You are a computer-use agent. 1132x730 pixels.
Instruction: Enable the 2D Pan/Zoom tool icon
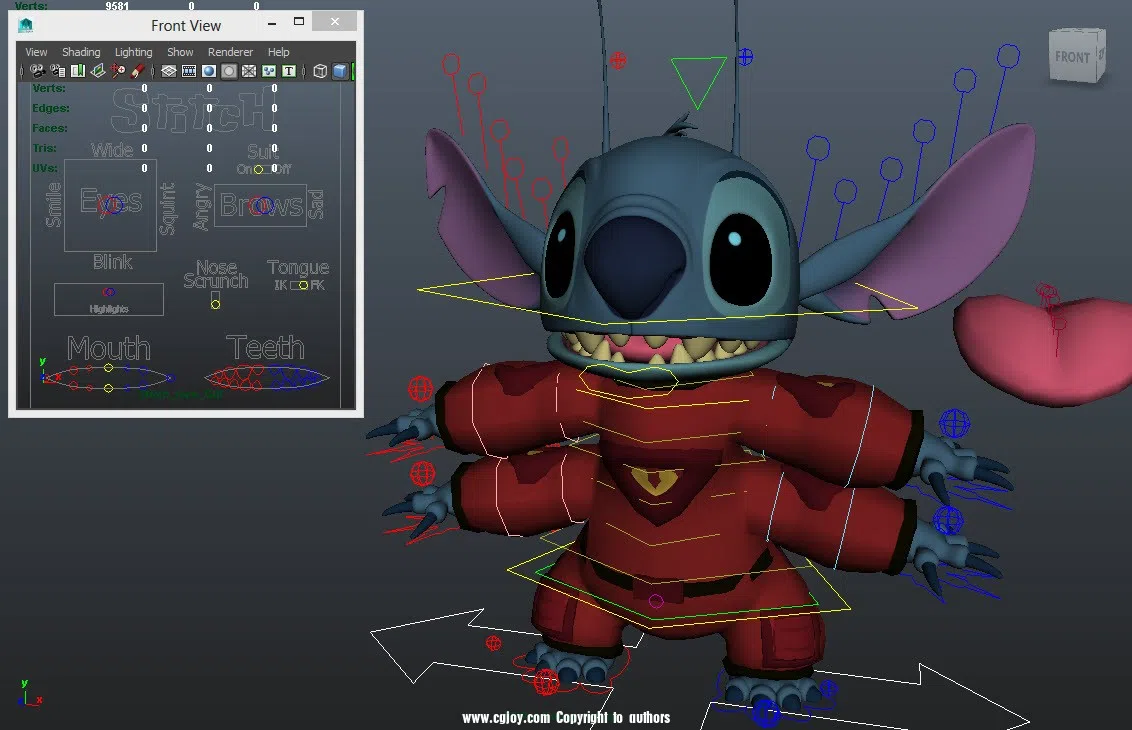click(118, 71)
